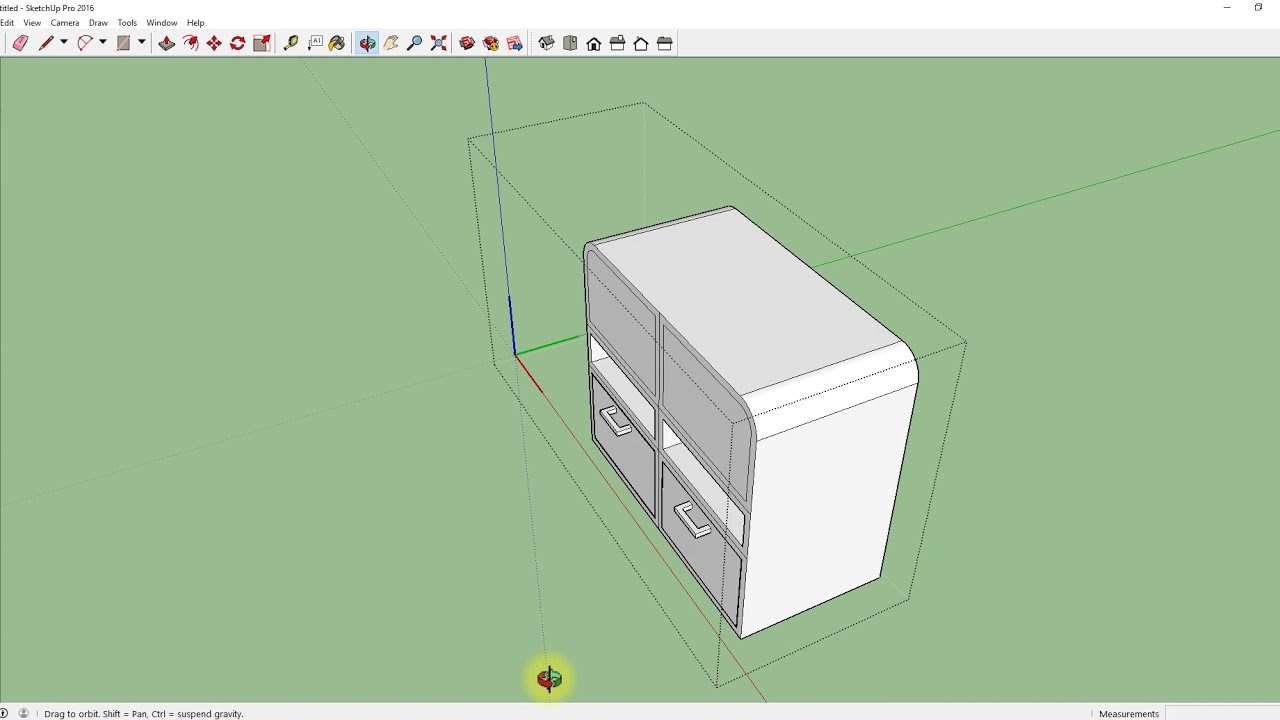This screenshot has height=720, width=1280.
Task: Select the Eraser tool
Action: tap(20, 43)
